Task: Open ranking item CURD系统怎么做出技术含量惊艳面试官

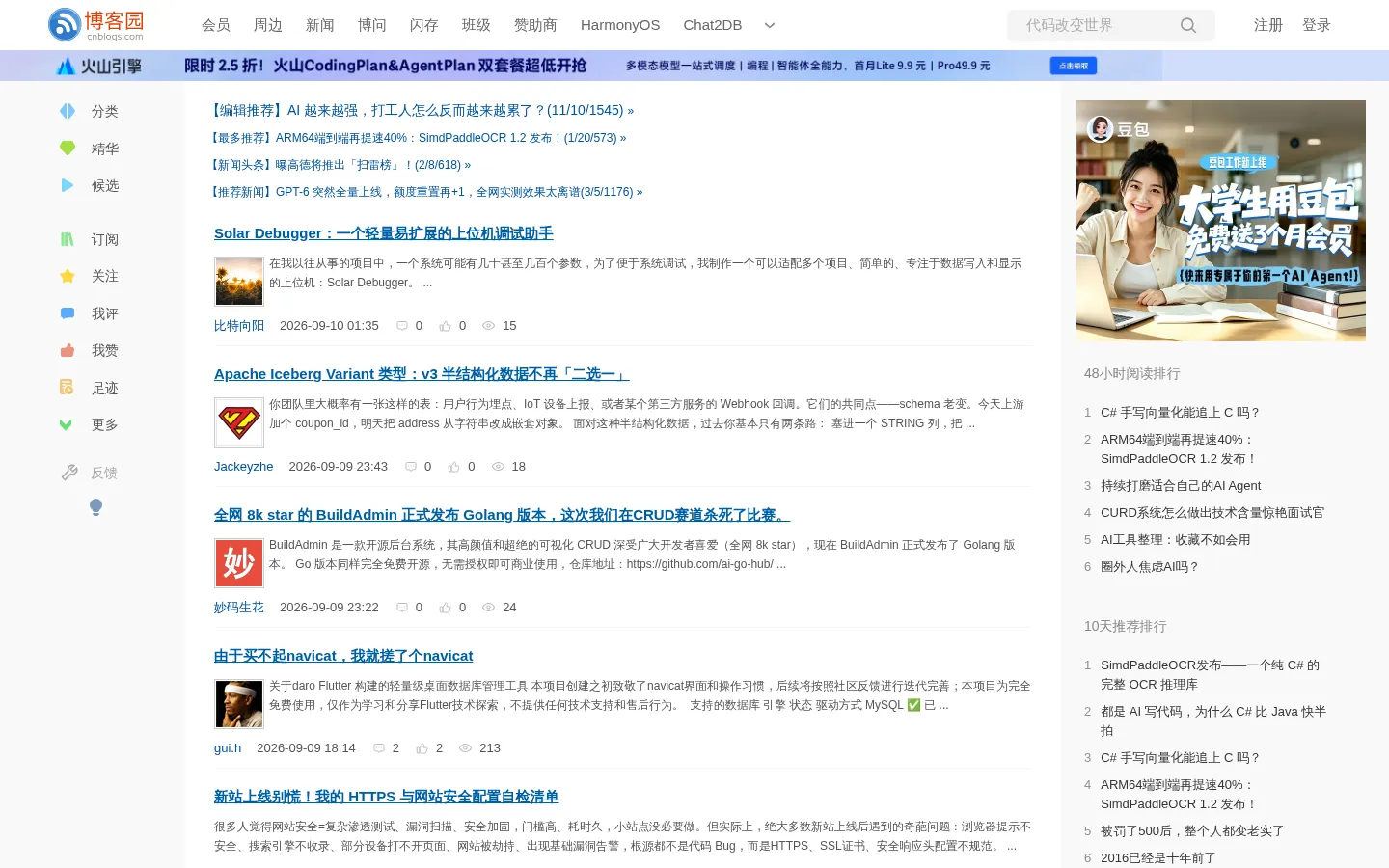Action: tap(1212, 513)
